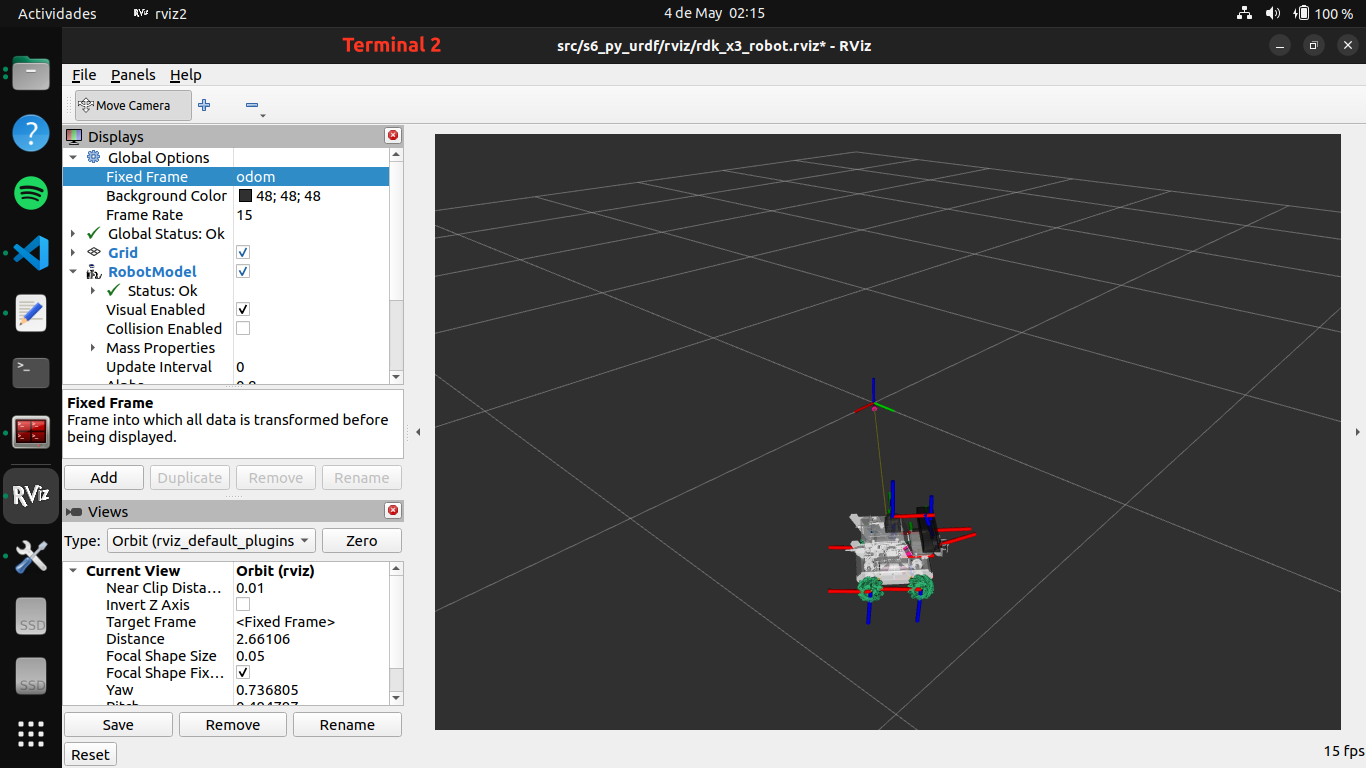Click the Views panel header icon
Image resolution: width=1366 pixels, height=768 pixels.
(75, 511)
